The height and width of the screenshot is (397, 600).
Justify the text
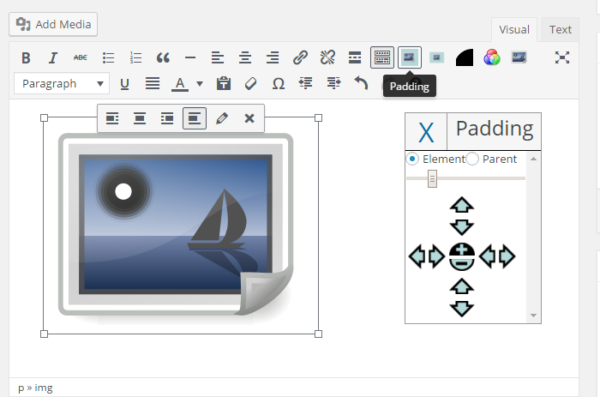[x=152, y=83]
